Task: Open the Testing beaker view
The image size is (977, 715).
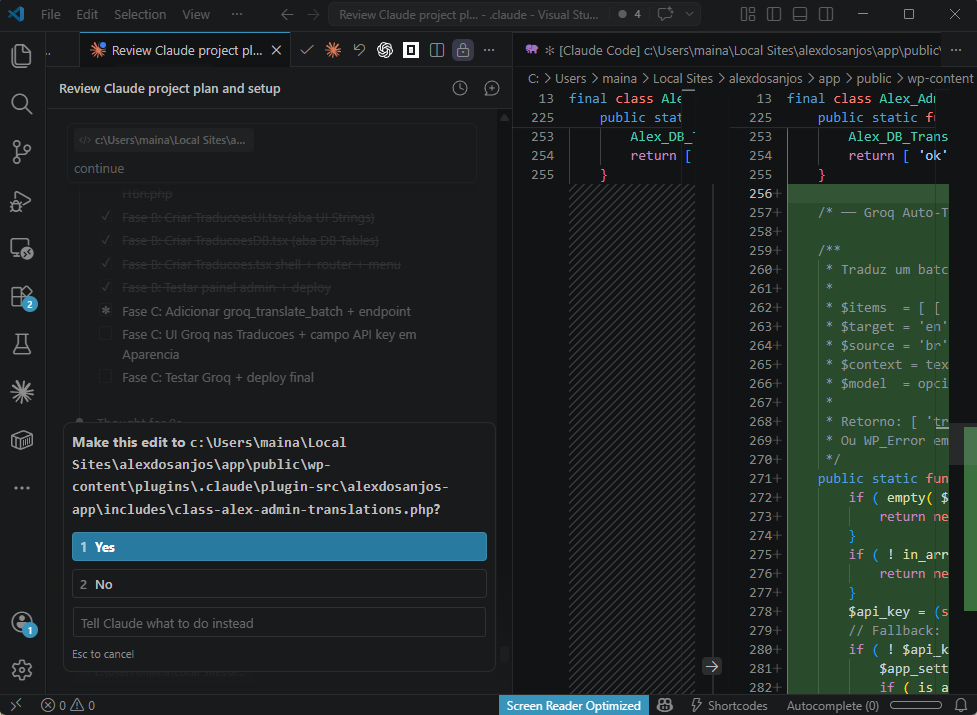Action: click(21, 344)
